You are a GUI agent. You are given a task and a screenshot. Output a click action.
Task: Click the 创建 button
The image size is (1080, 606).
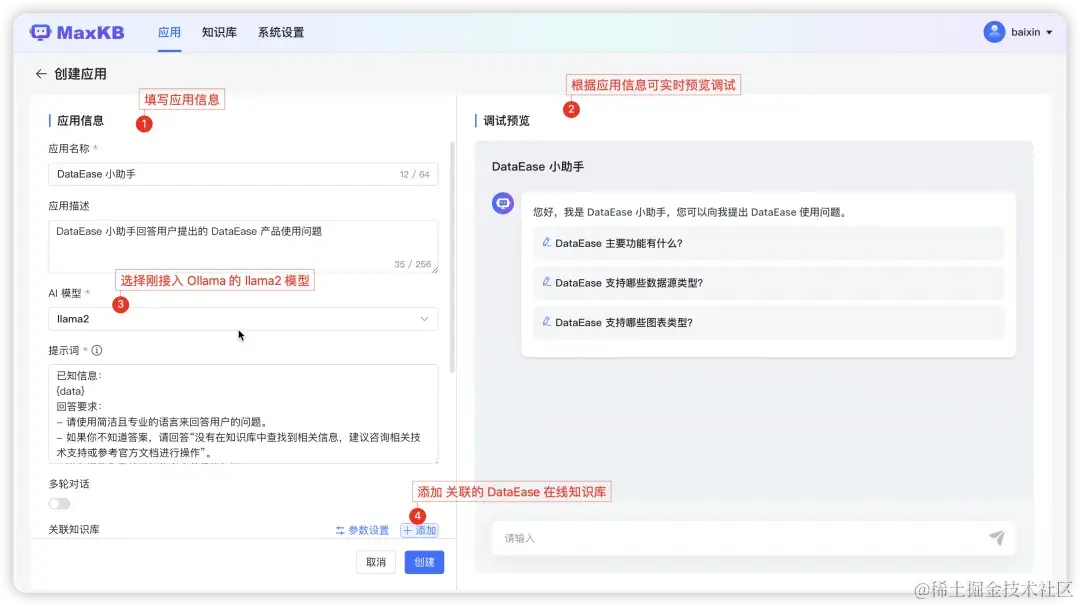point(424,562)
